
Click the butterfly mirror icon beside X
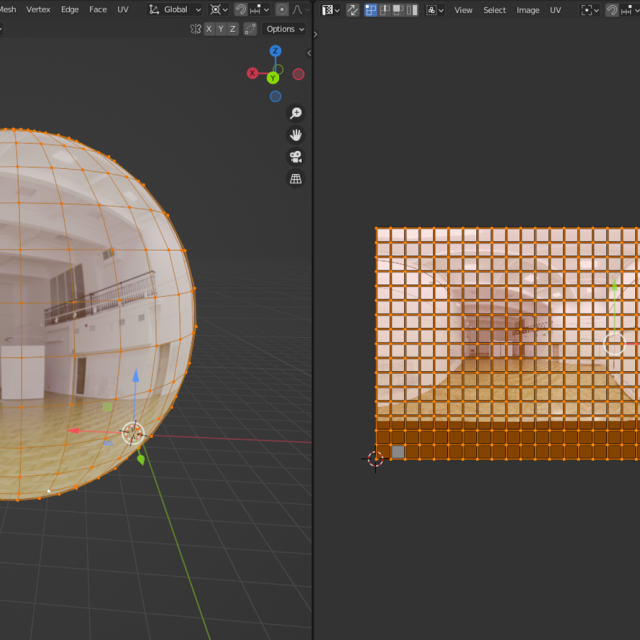[196, 29]
